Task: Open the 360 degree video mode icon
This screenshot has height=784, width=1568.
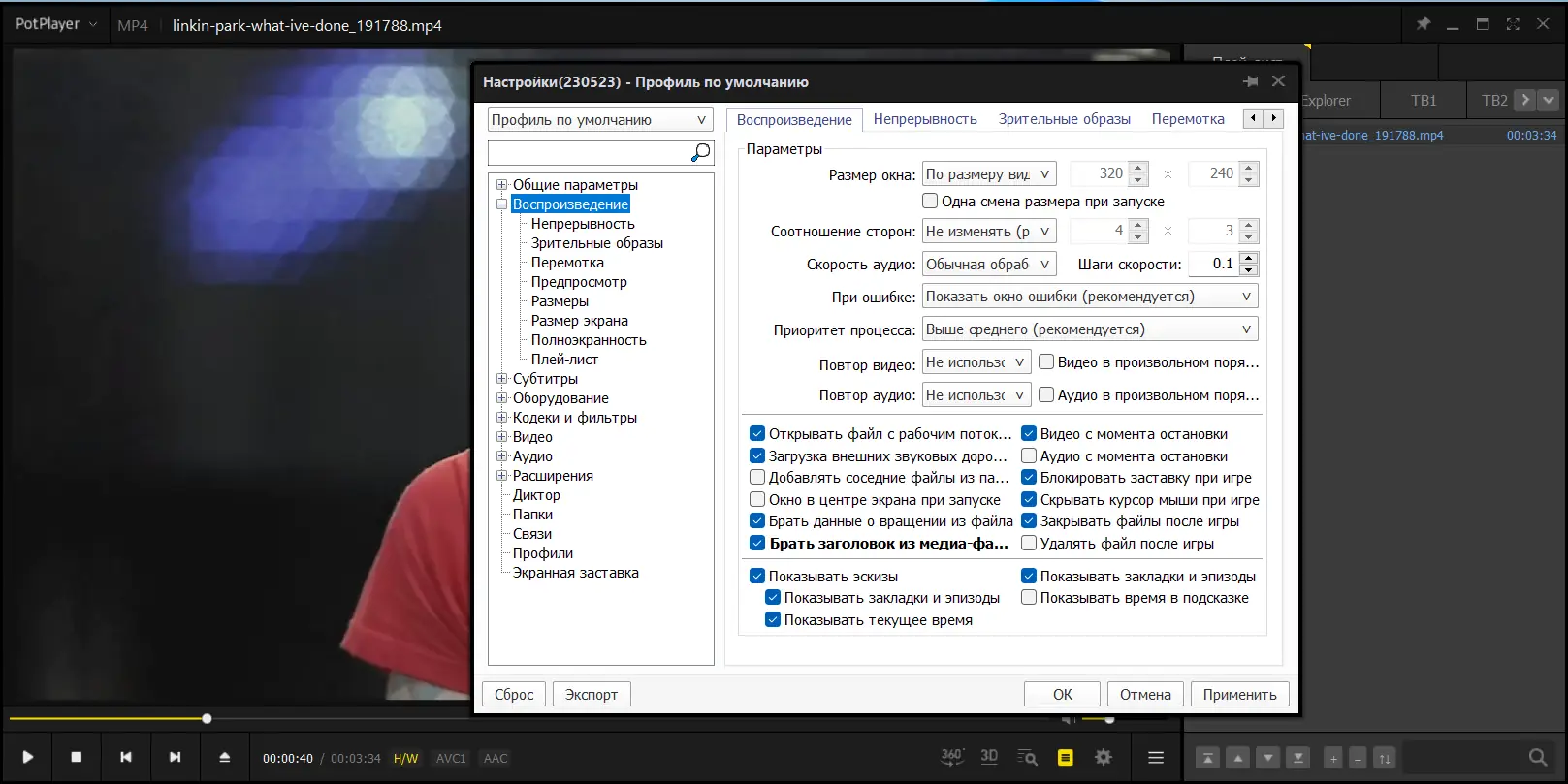Action: 952,757
